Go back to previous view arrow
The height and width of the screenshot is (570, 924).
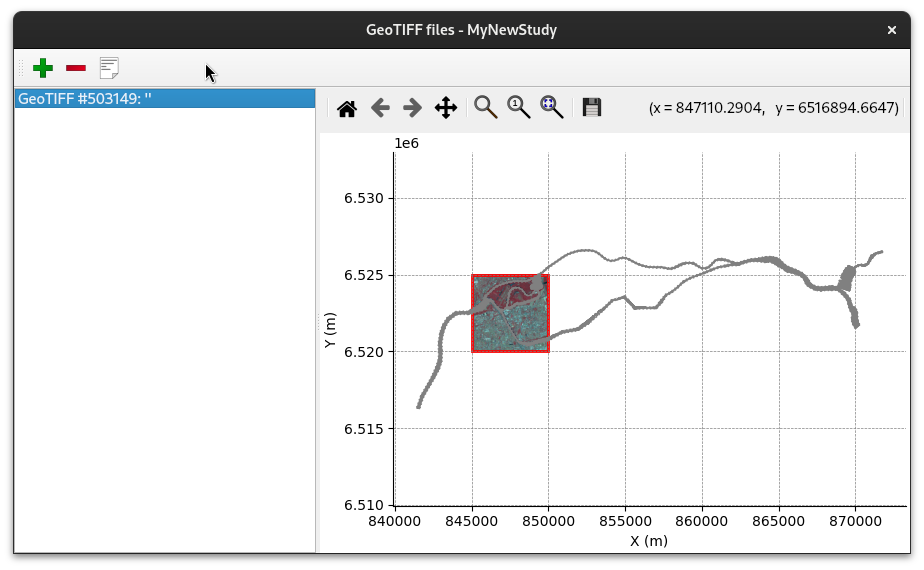[380, 108]
